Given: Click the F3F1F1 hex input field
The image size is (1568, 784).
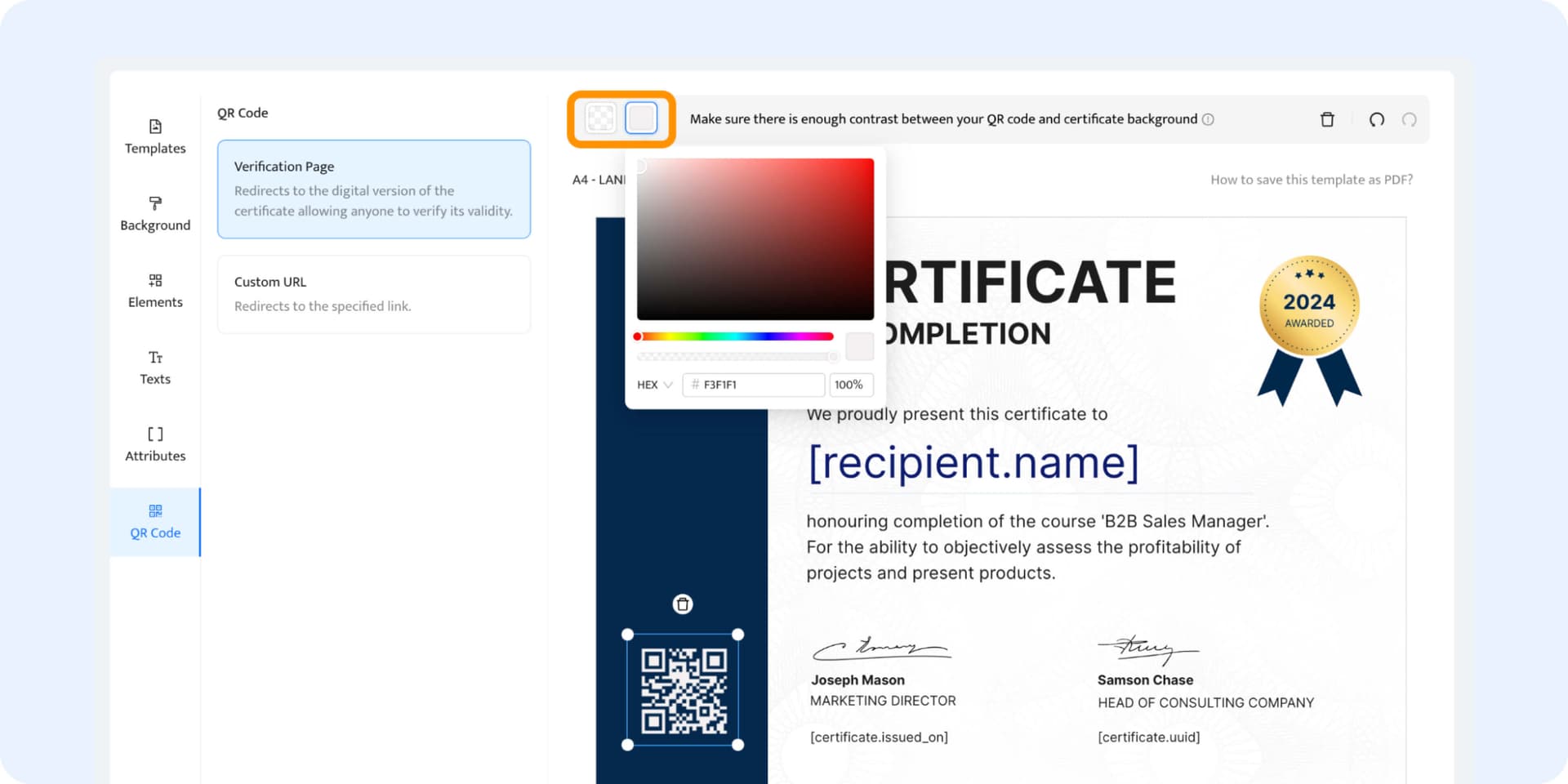Looking at the screenshot, I should coord(753,385).
